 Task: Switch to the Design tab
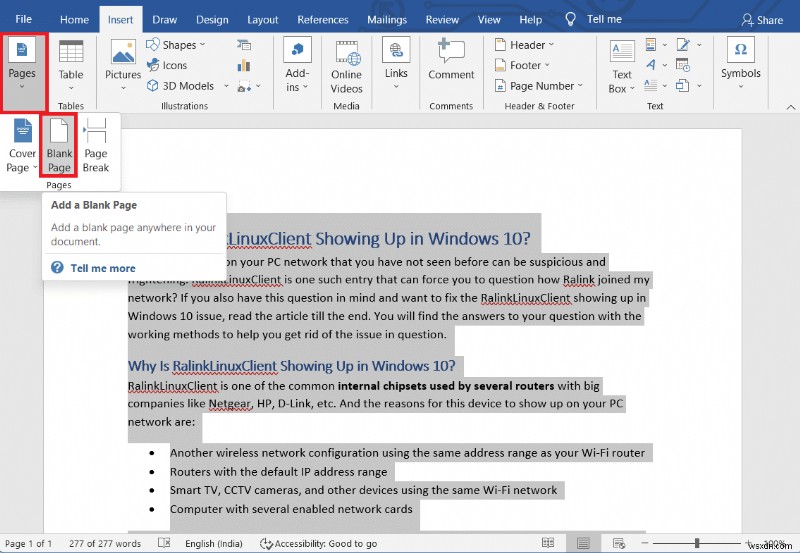(x=212, y=19)
